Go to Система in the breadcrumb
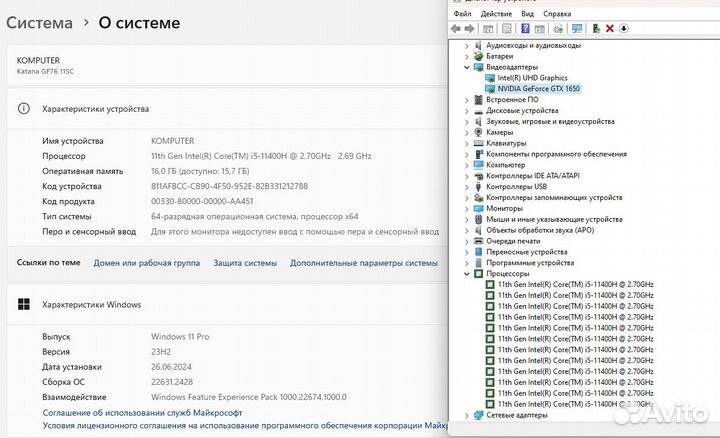Screen dimensions: 720x438 pyautogui.click(x=39, y=22)
